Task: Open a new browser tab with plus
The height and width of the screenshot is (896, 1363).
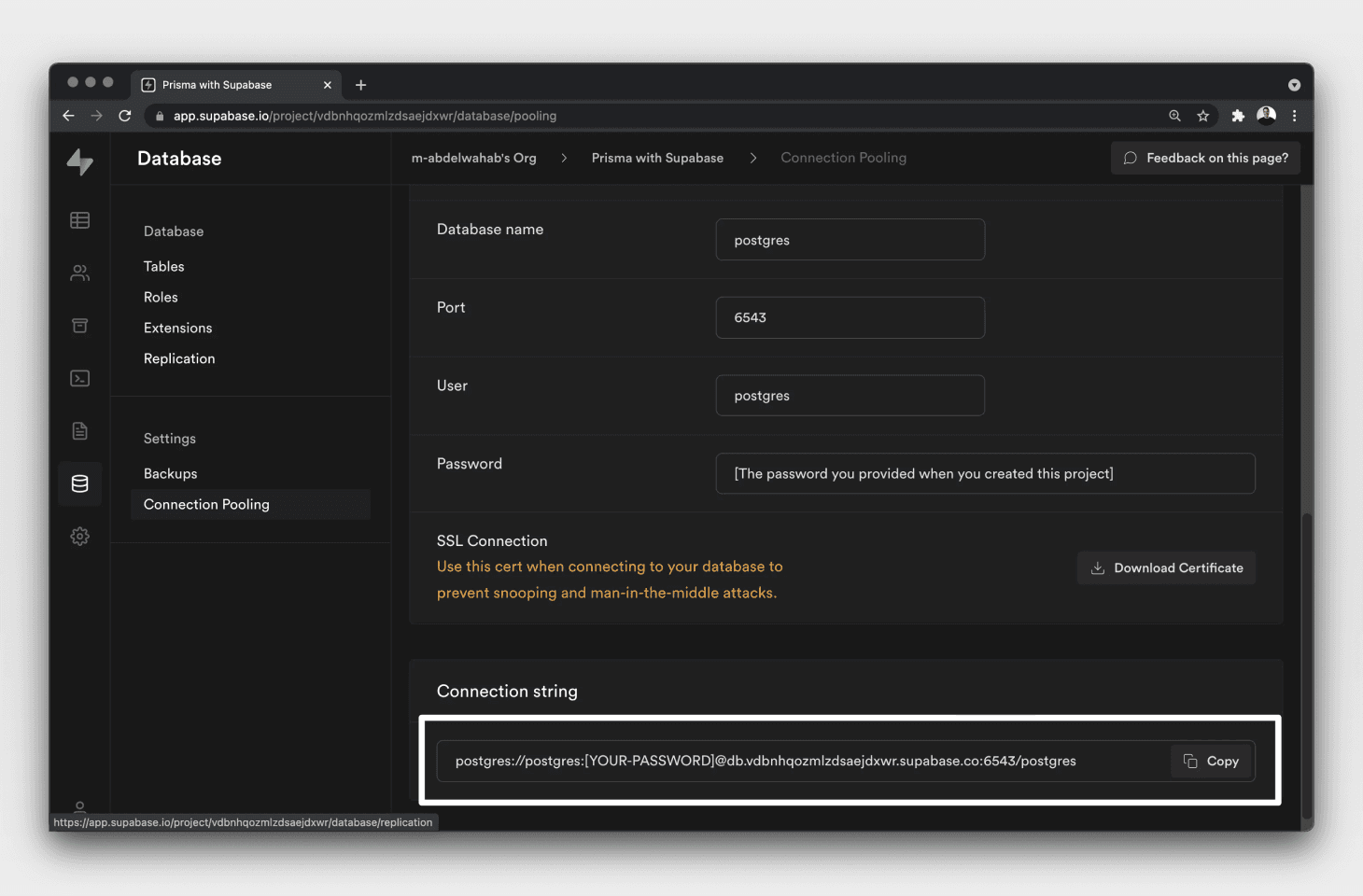Action: click(x=360, y=85)
